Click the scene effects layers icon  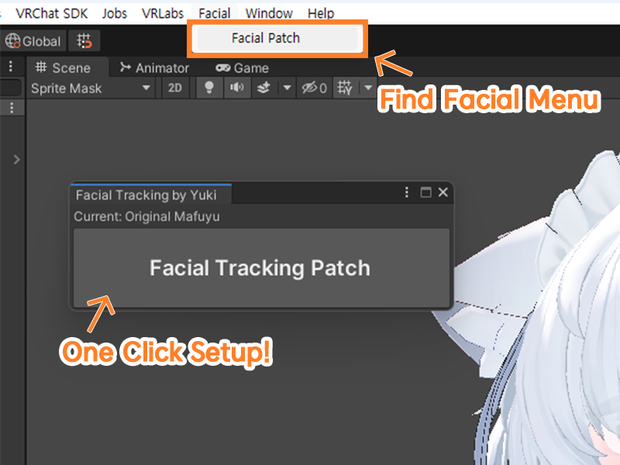(263, 88)
